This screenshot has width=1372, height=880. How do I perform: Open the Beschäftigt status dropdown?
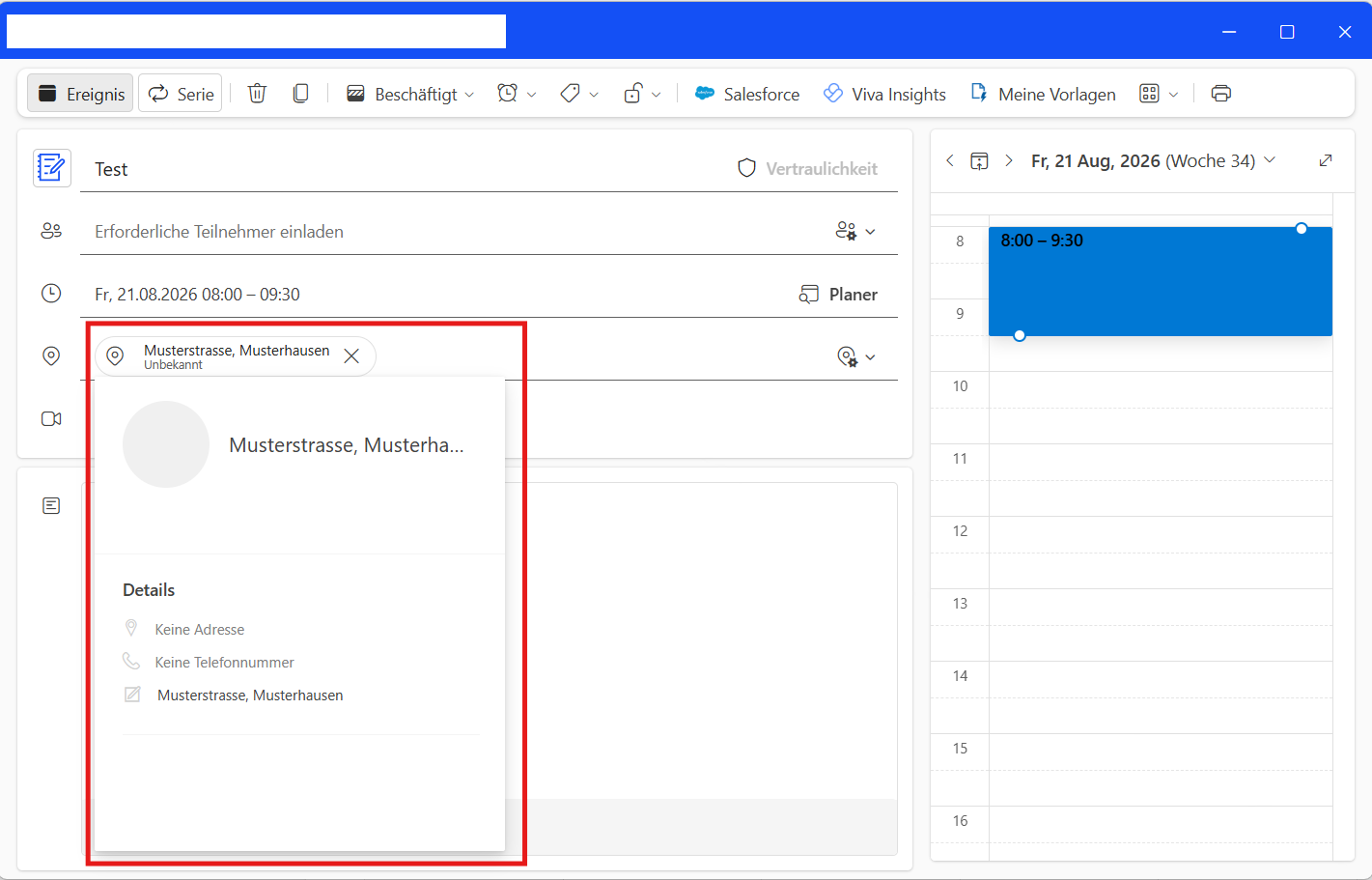(410, 94)
